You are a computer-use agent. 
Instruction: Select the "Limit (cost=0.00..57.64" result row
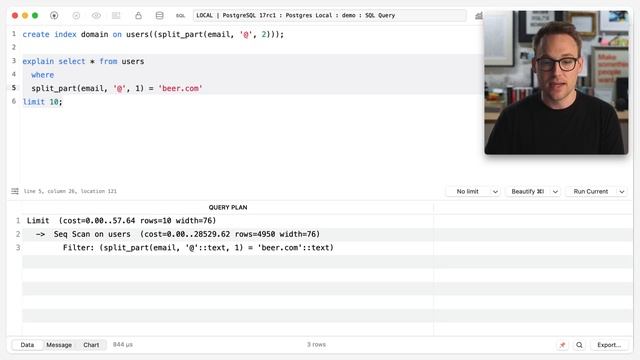327,221
